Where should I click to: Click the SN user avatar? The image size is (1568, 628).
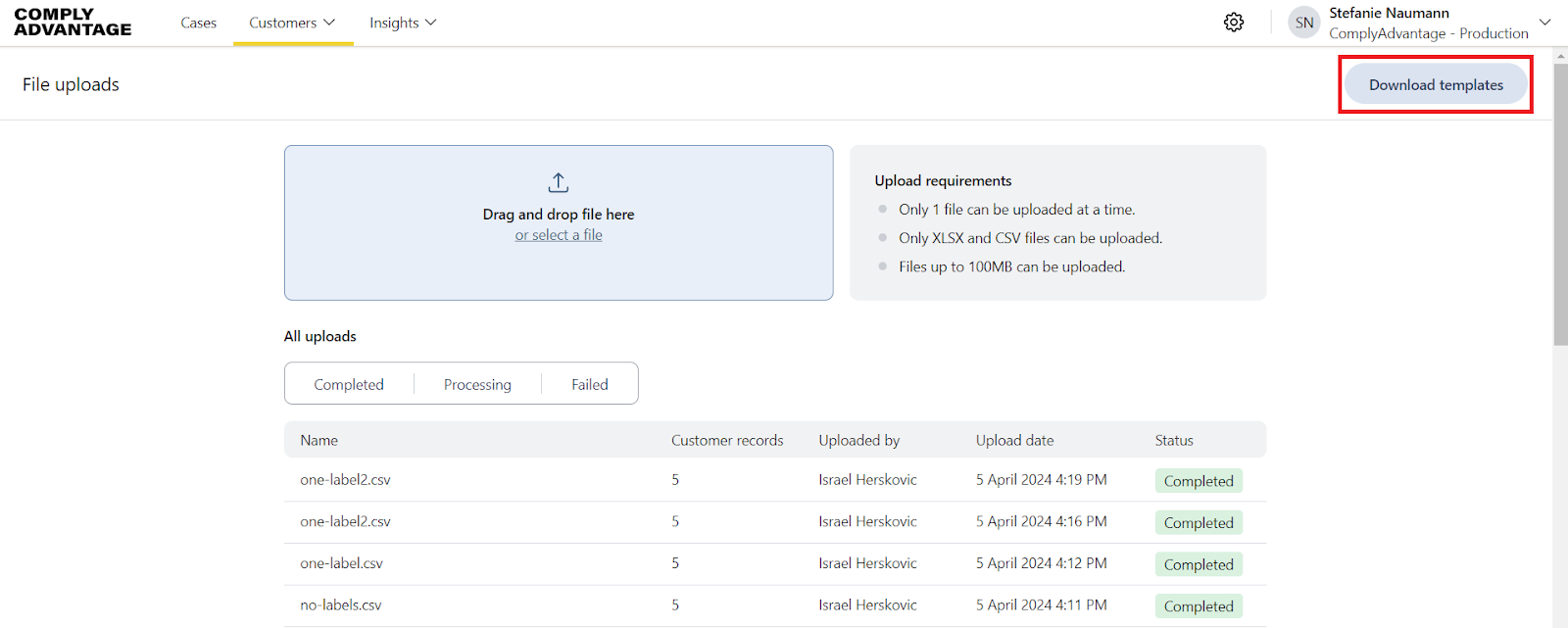(x=1303, y=23)
